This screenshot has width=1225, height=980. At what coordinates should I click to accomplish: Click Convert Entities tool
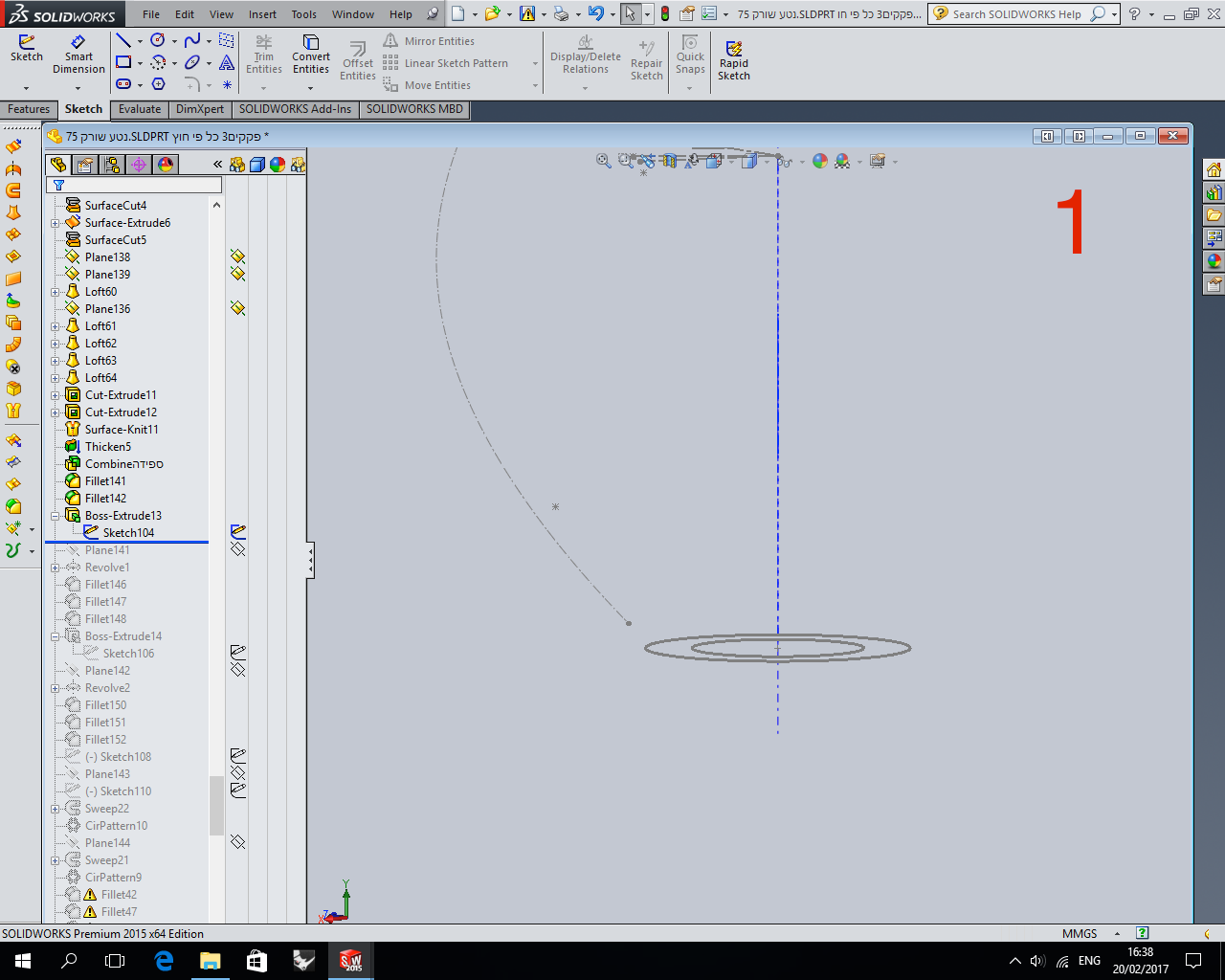(311, 56)
